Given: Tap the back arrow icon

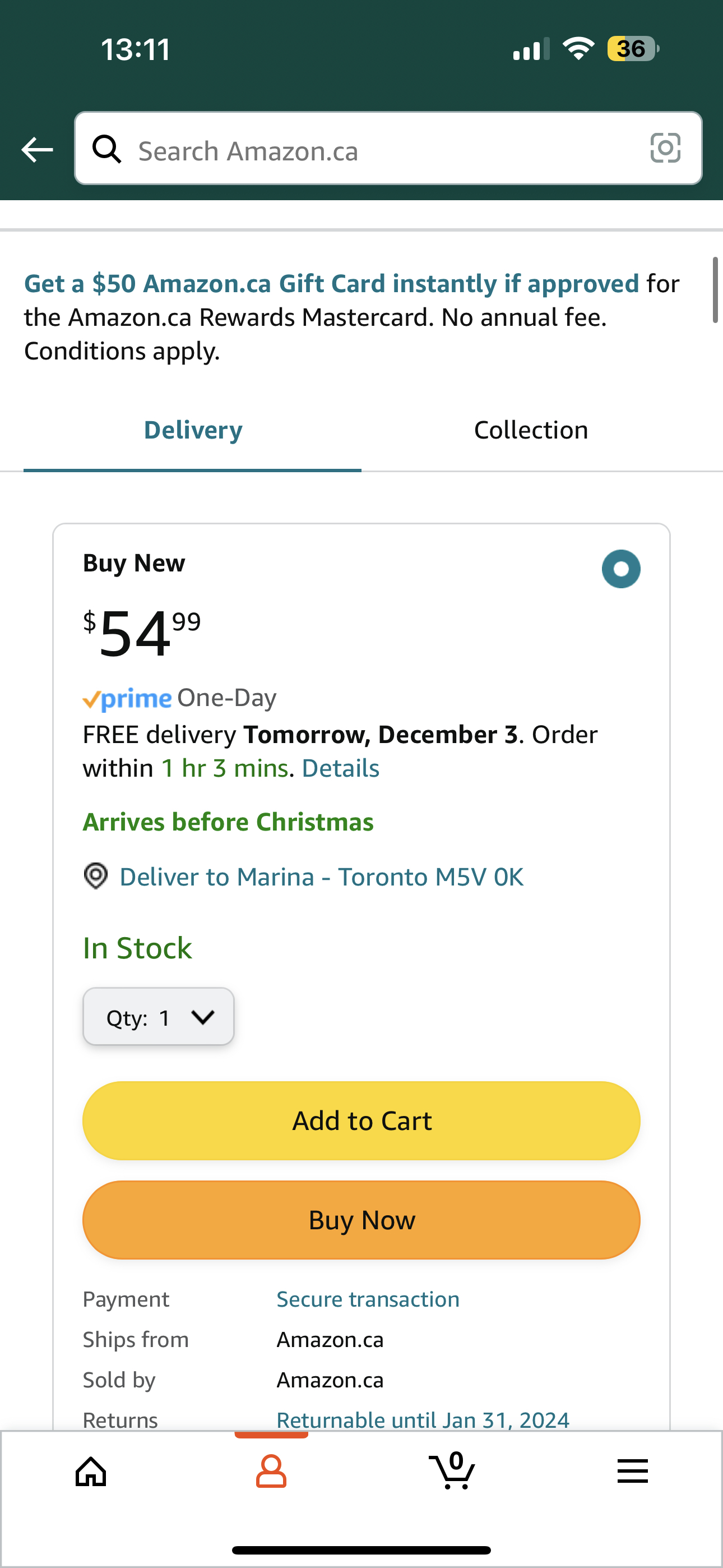Looking at the screenshot, I should click(37, 150).
